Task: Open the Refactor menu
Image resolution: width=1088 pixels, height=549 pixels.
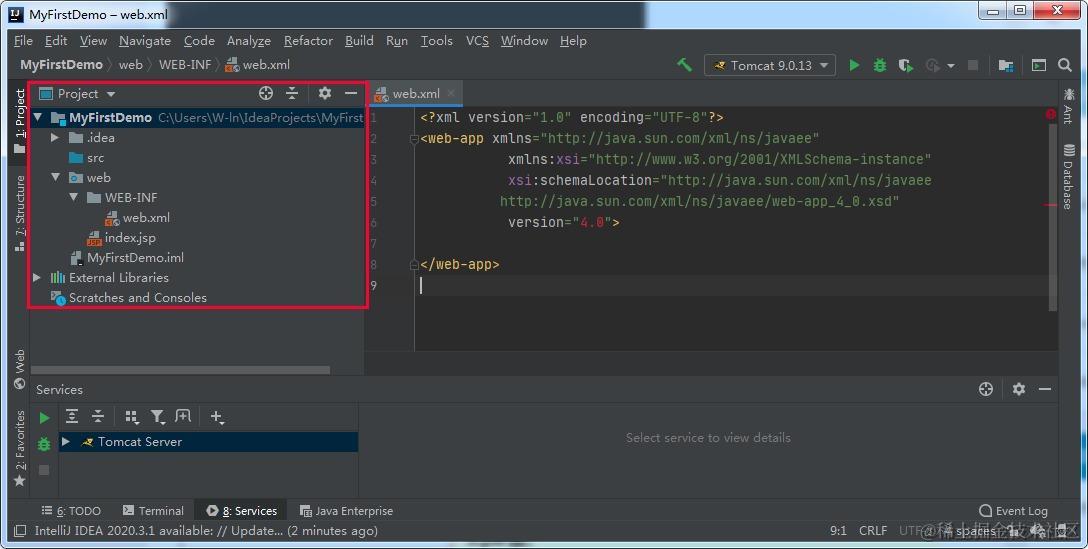Action: (x=308, y=41)
